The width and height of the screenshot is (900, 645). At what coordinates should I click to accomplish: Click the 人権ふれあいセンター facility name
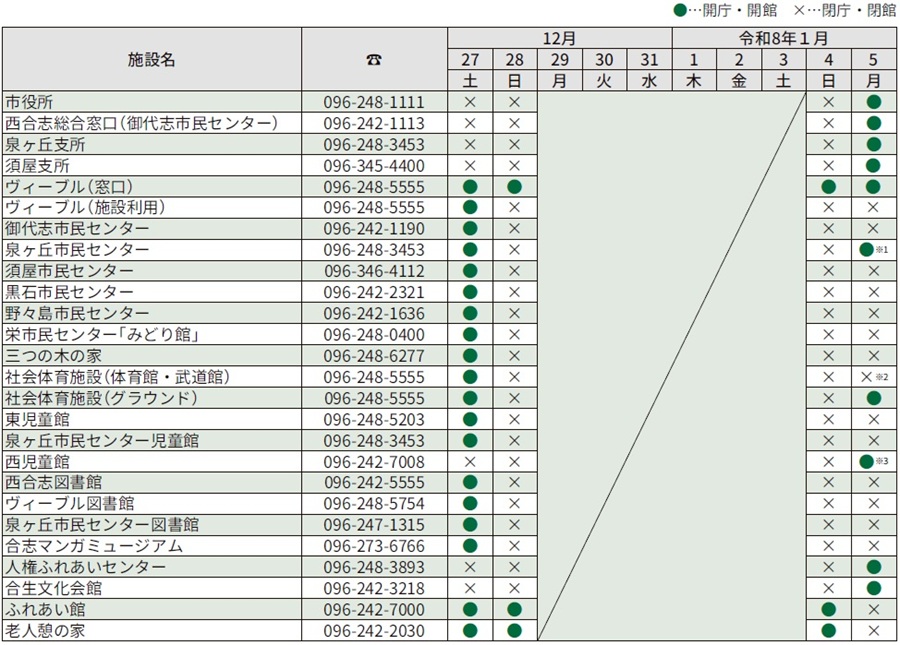(86, 567)
